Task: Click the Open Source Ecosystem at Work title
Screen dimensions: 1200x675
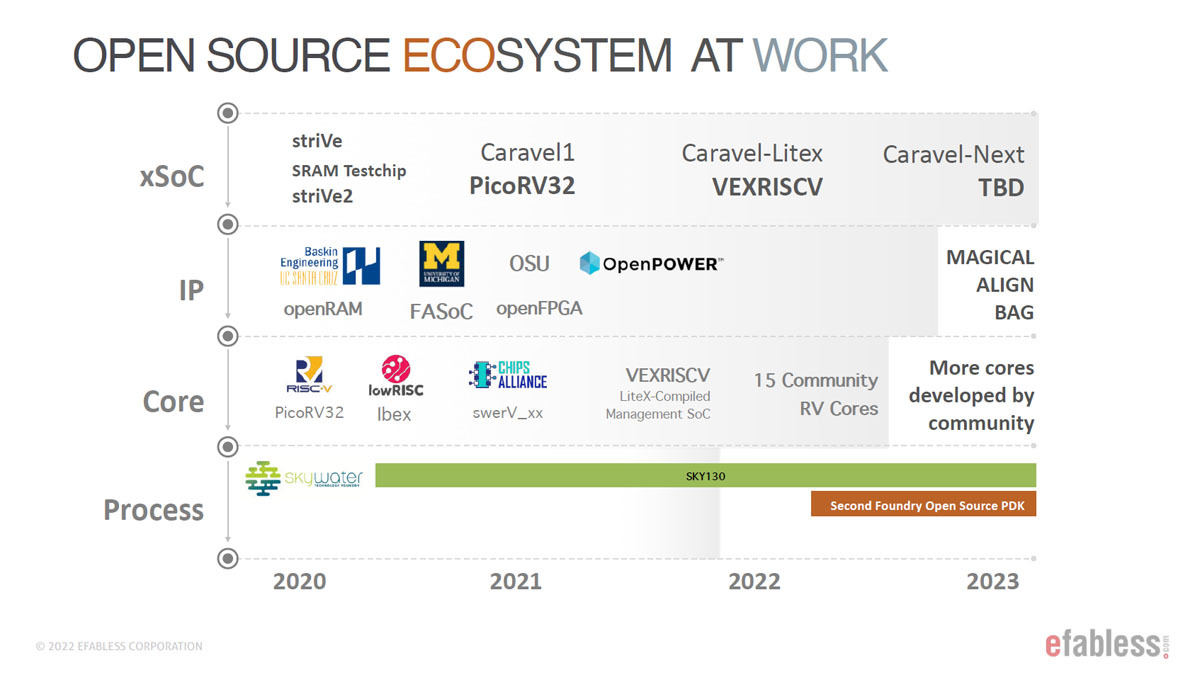Action: [480, 56]
